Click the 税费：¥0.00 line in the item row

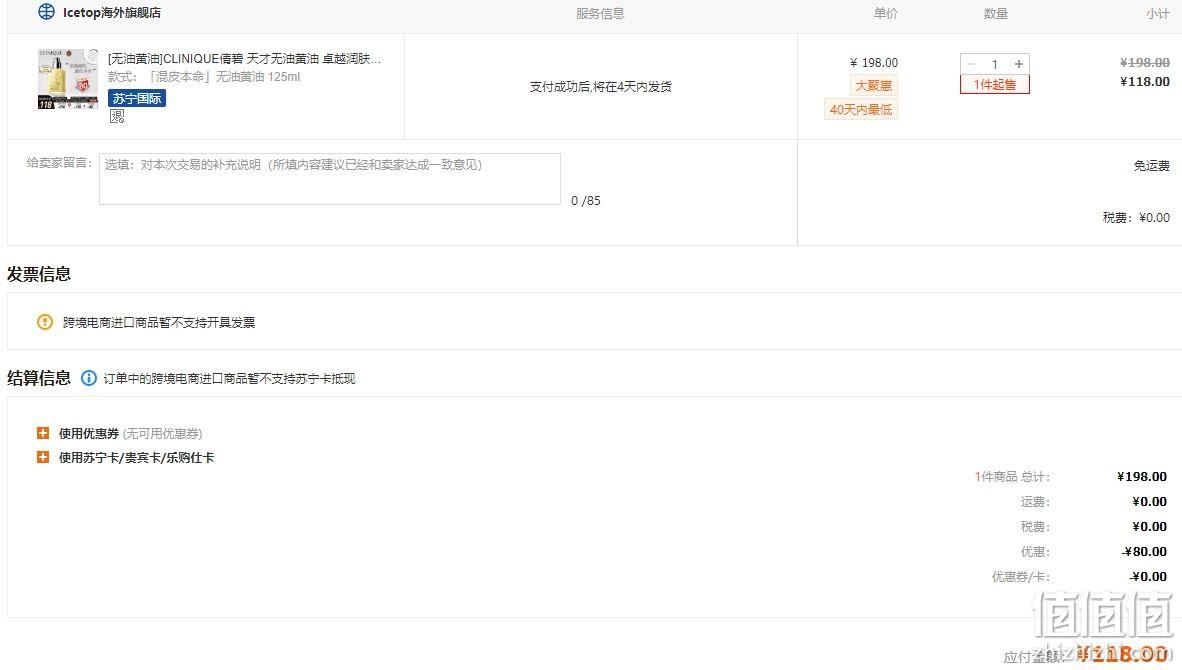pos(1137,218)
